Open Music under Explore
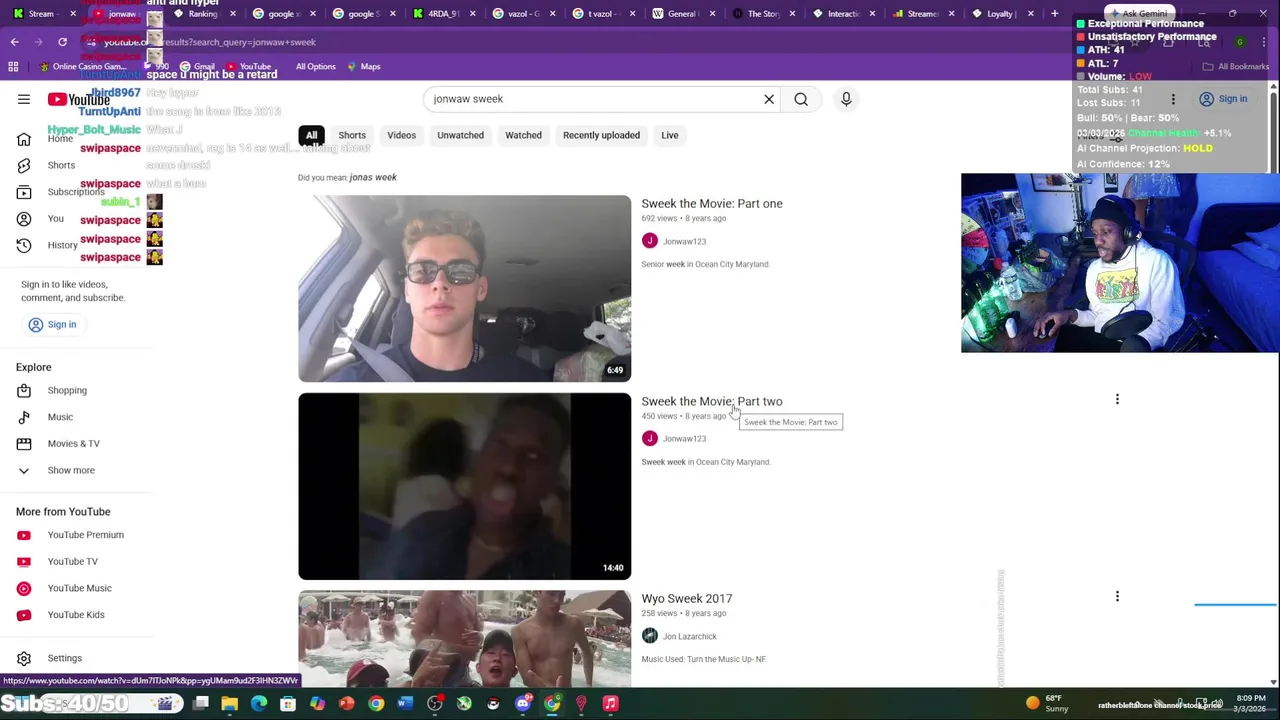 (60, 417)
